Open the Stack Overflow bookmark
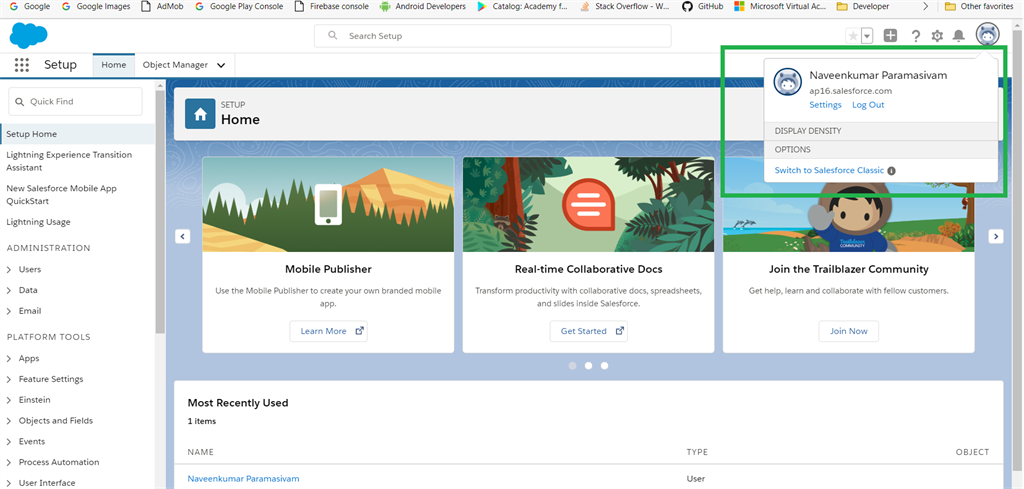The height and width of the screenshot is (489, 1024). point(624,7)
